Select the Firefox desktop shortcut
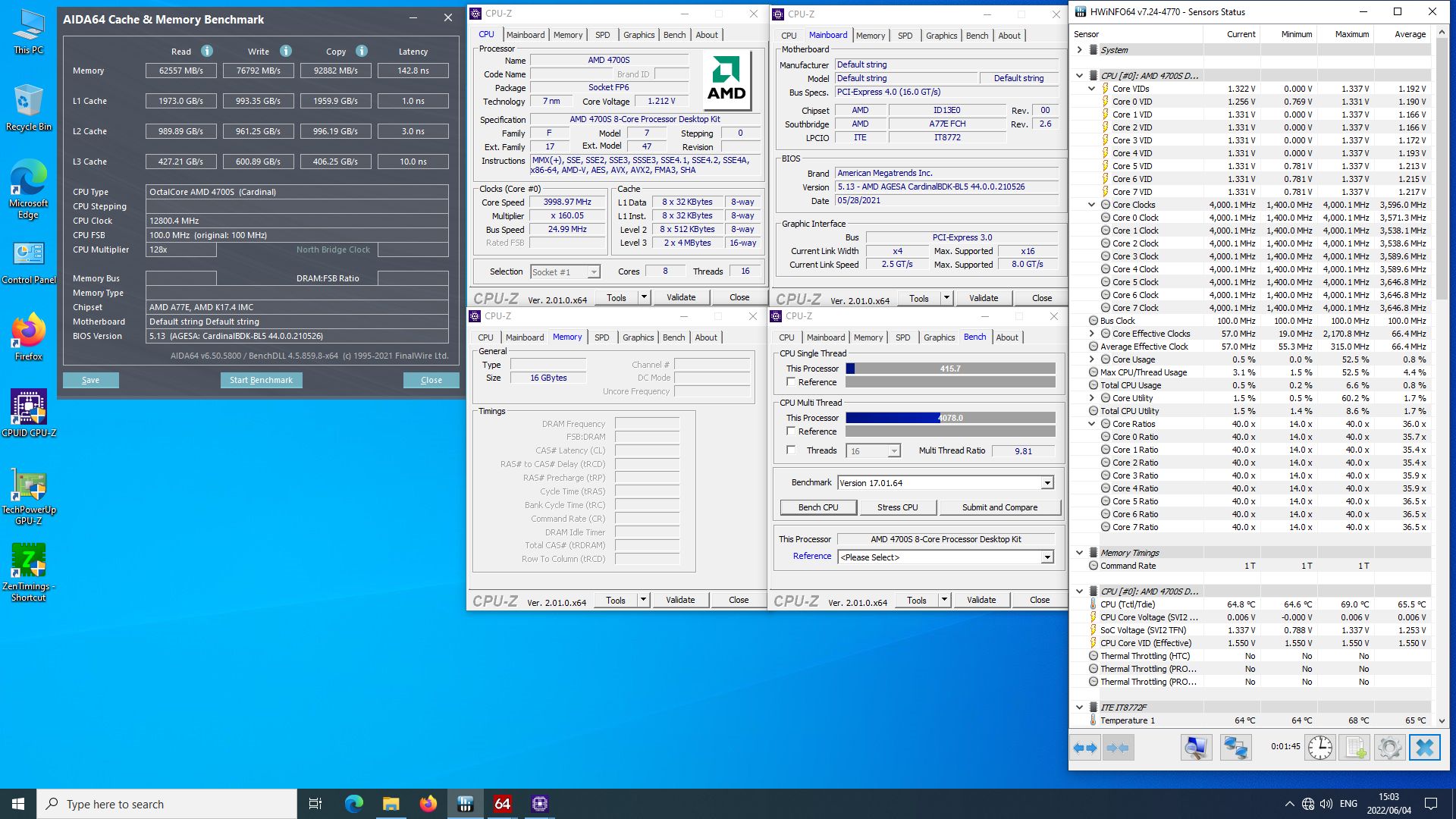 pyautogui.click(x=29, y=337)
